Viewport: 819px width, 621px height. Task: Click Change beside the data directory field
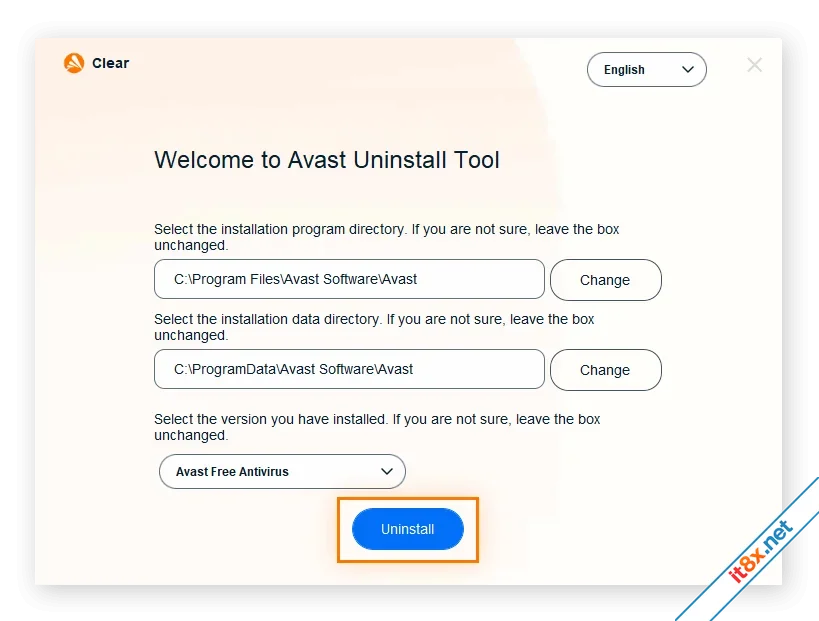pyautogui.click(x=606, y=370)
